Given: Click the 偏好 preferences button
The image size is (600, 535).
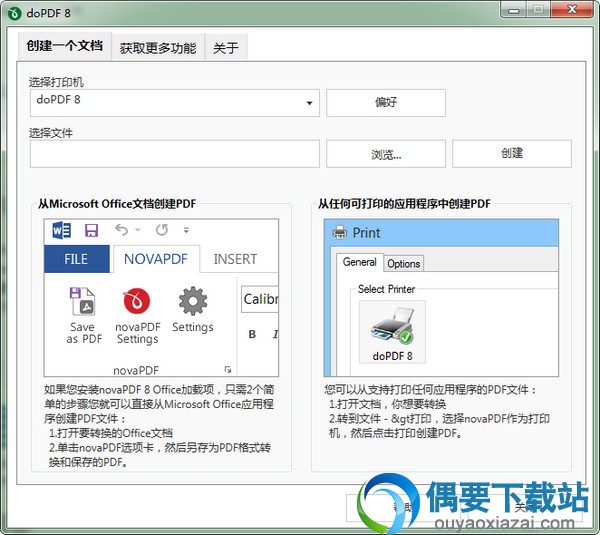Looking at the screenshot, I should point(386,103).
